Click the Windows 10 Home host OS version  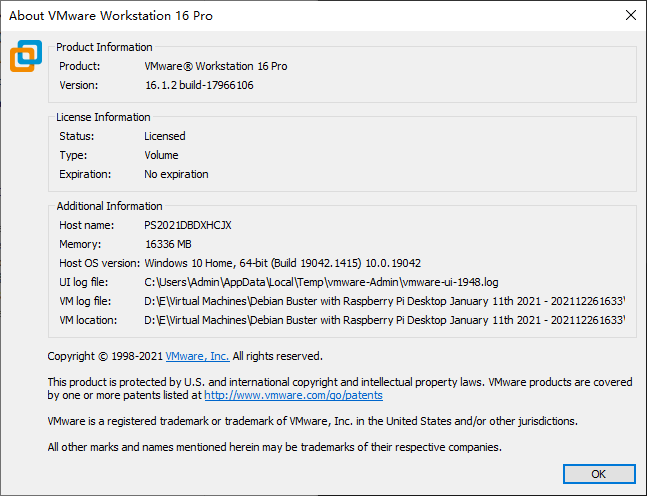pos(283,263)
